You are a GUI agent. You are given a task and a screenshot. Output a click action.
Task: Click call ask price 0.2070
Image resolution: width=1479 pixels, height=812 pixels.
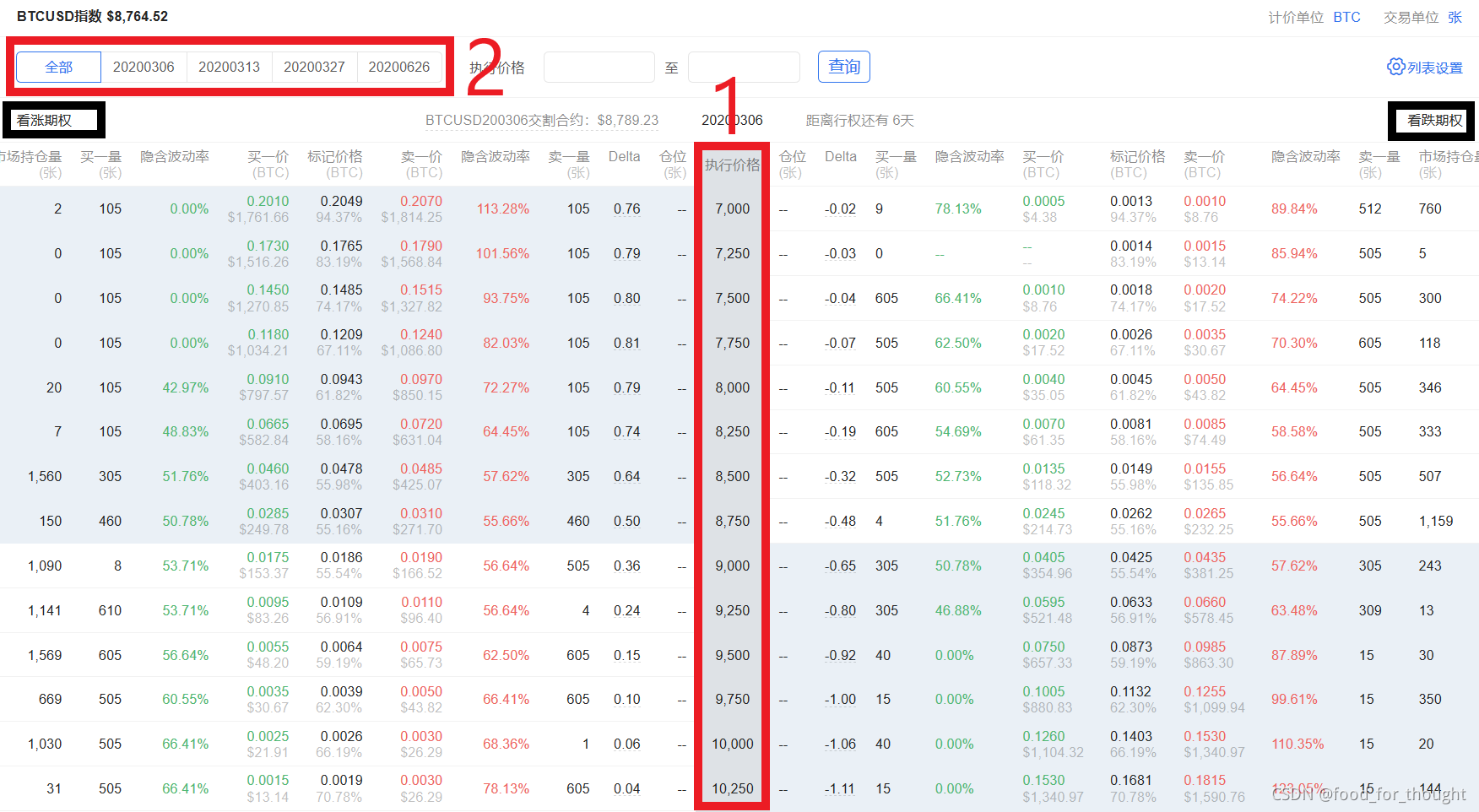click(x=421, y=201)
